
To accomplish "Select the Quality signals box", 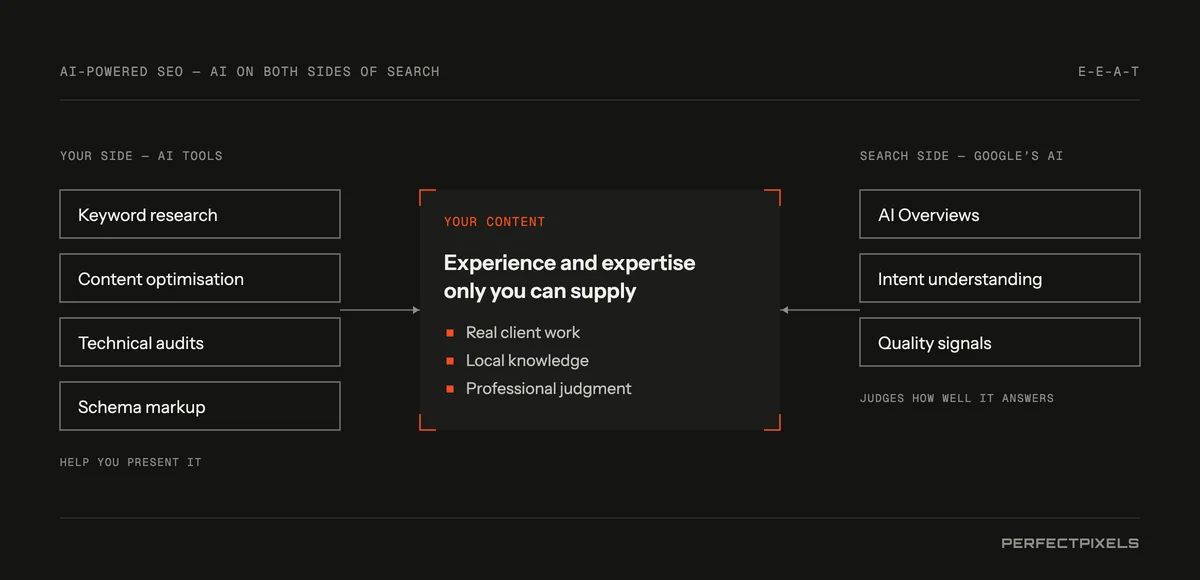I will (1000, 342).
